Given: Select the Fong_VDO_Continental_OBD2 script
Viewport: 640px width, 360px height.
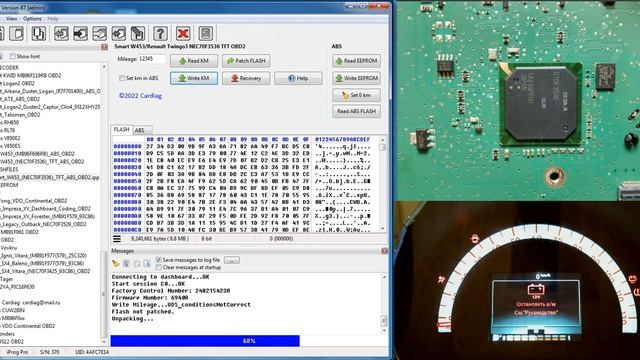Looking at the screenshot, I should 34,201.
